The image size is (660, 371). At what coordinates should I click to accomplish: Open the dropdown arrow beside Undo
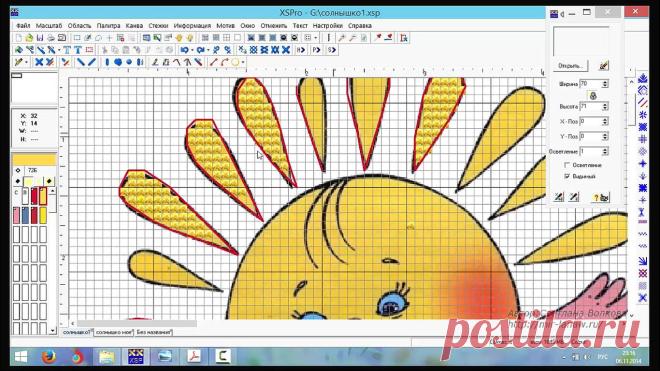pyautogui.click(x=192, y=50)
